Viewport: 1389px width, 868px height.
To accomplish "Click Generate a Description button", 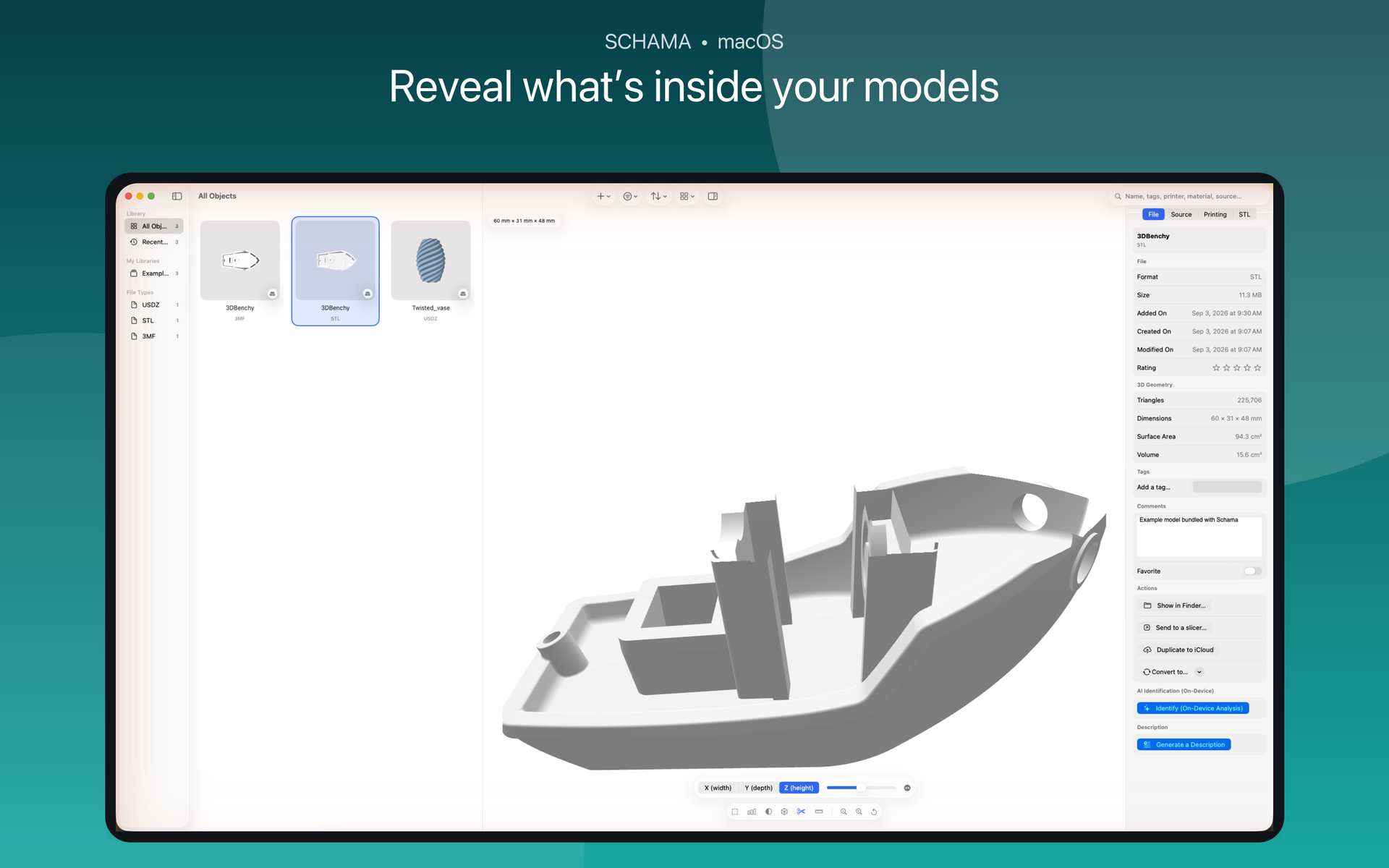I will [1184, 744].
